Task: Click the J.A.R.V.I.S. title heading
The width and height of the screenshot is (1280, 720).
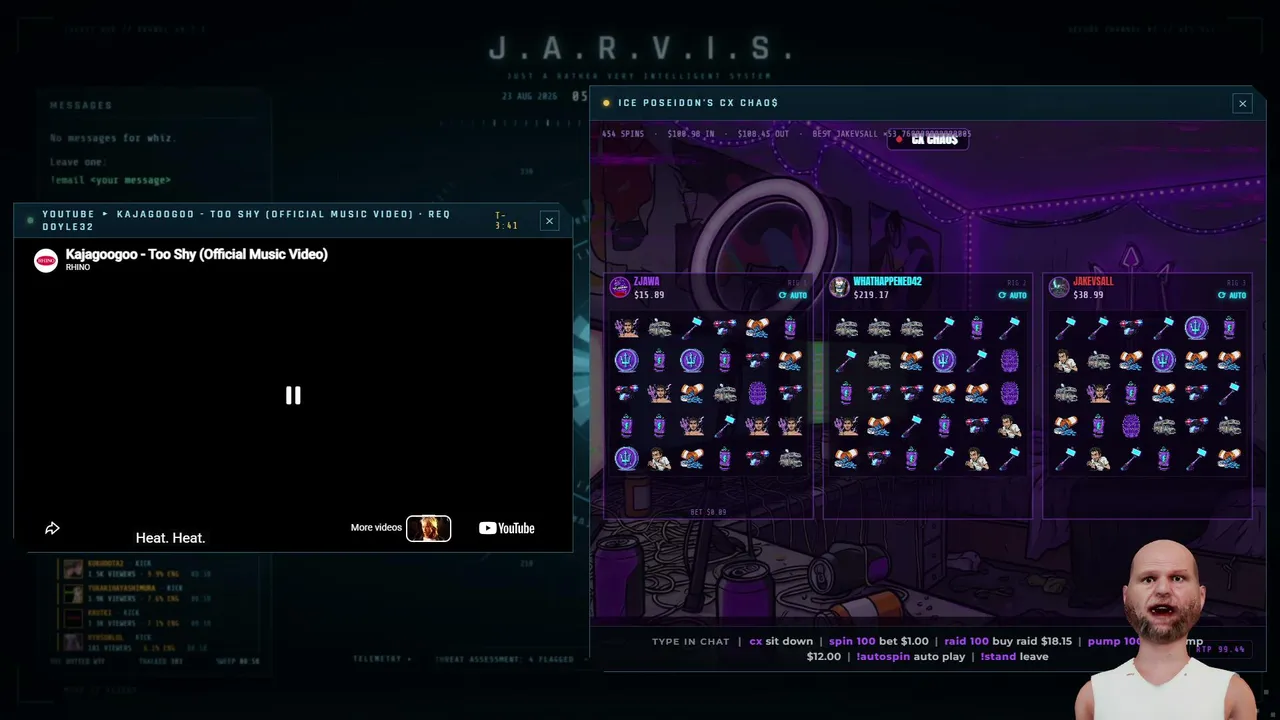Action: (x=641, y=48)
